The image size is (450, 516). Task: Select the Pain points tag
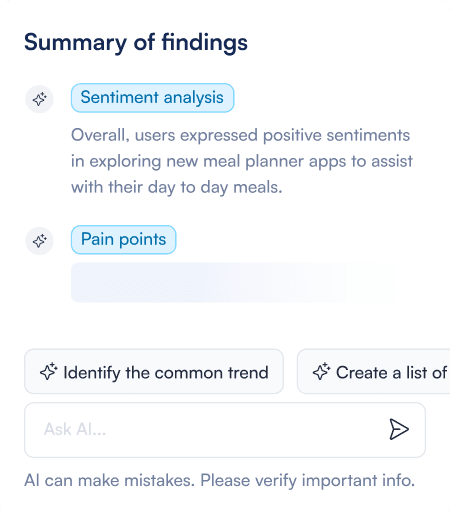coord(123,240)
